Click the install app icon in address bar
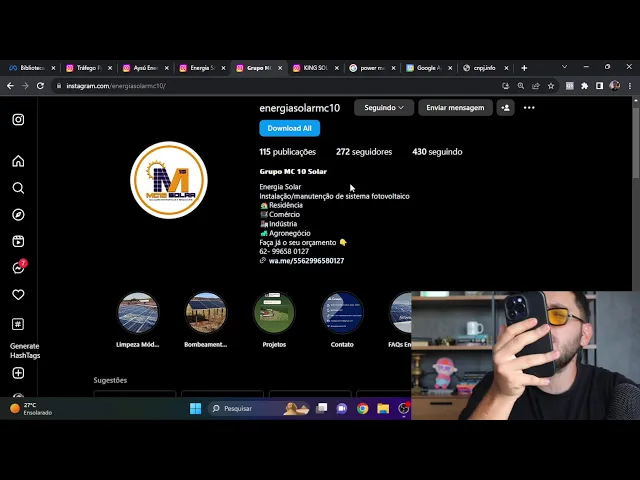 pos(506,86)
